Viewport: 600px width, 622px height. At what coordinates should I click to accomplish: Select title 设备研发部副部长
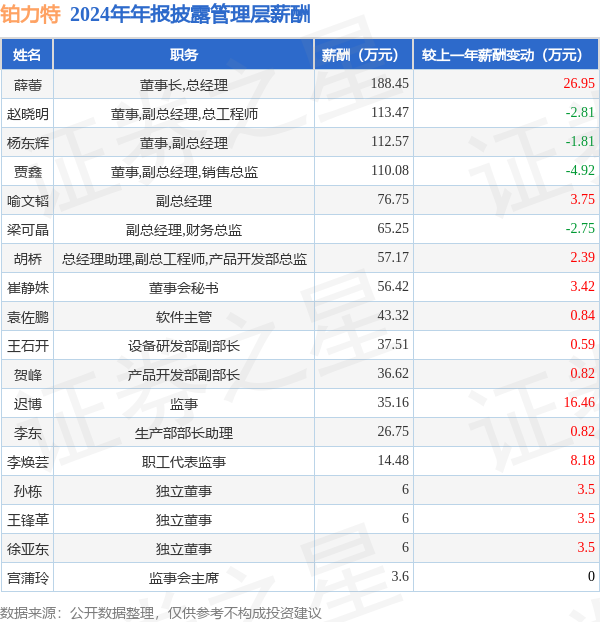click(184, 346)
